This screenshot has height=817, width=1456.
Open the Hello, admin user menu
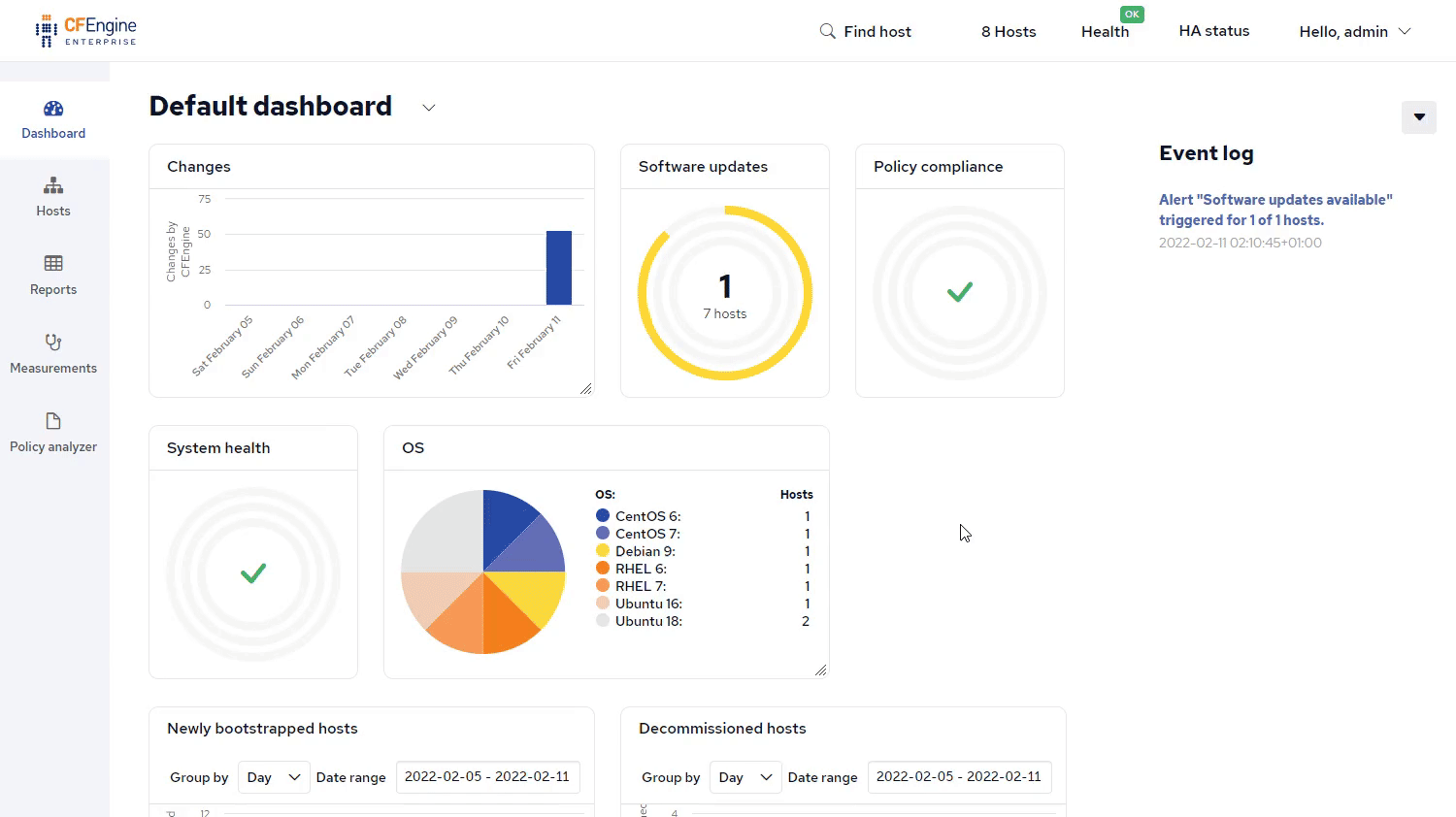click(x=1354, y=32)
